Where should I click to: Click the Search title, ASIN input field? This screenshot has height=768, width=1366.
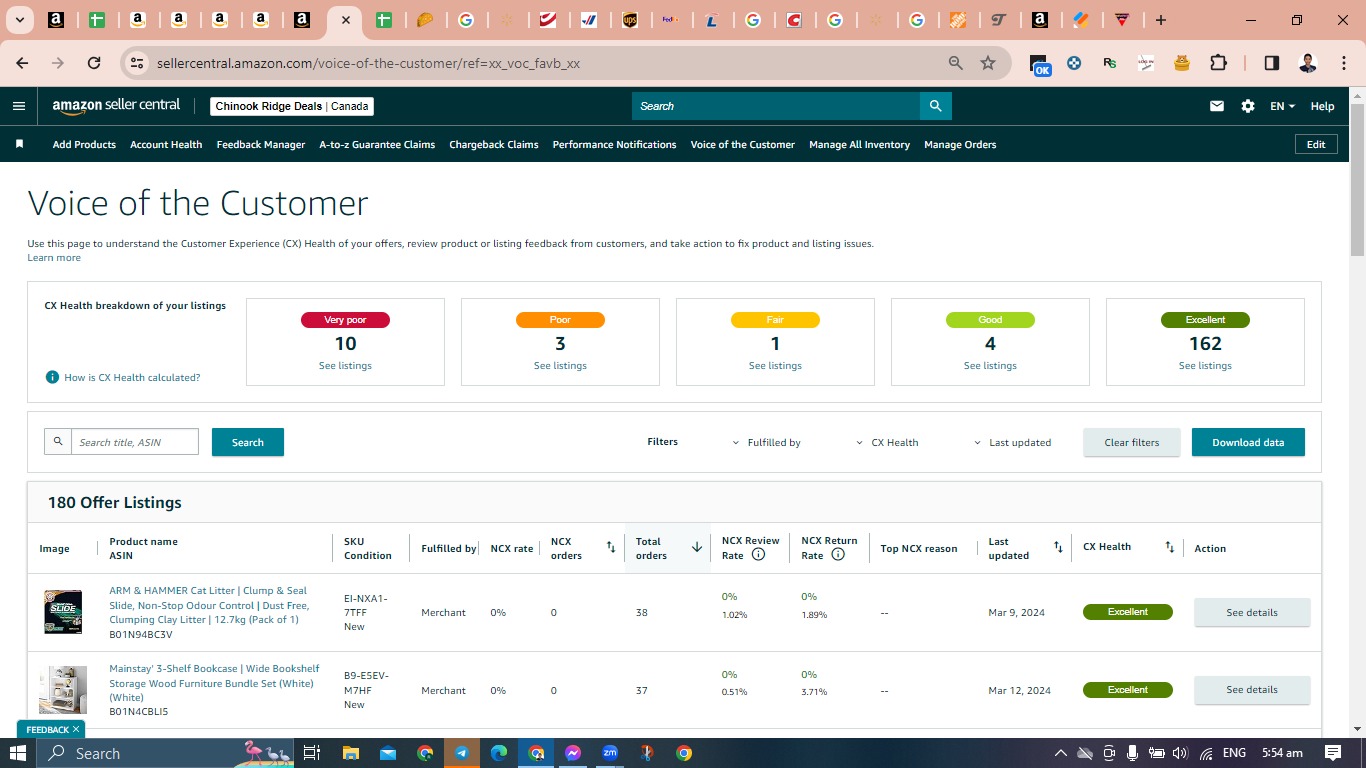pos(135,442)
